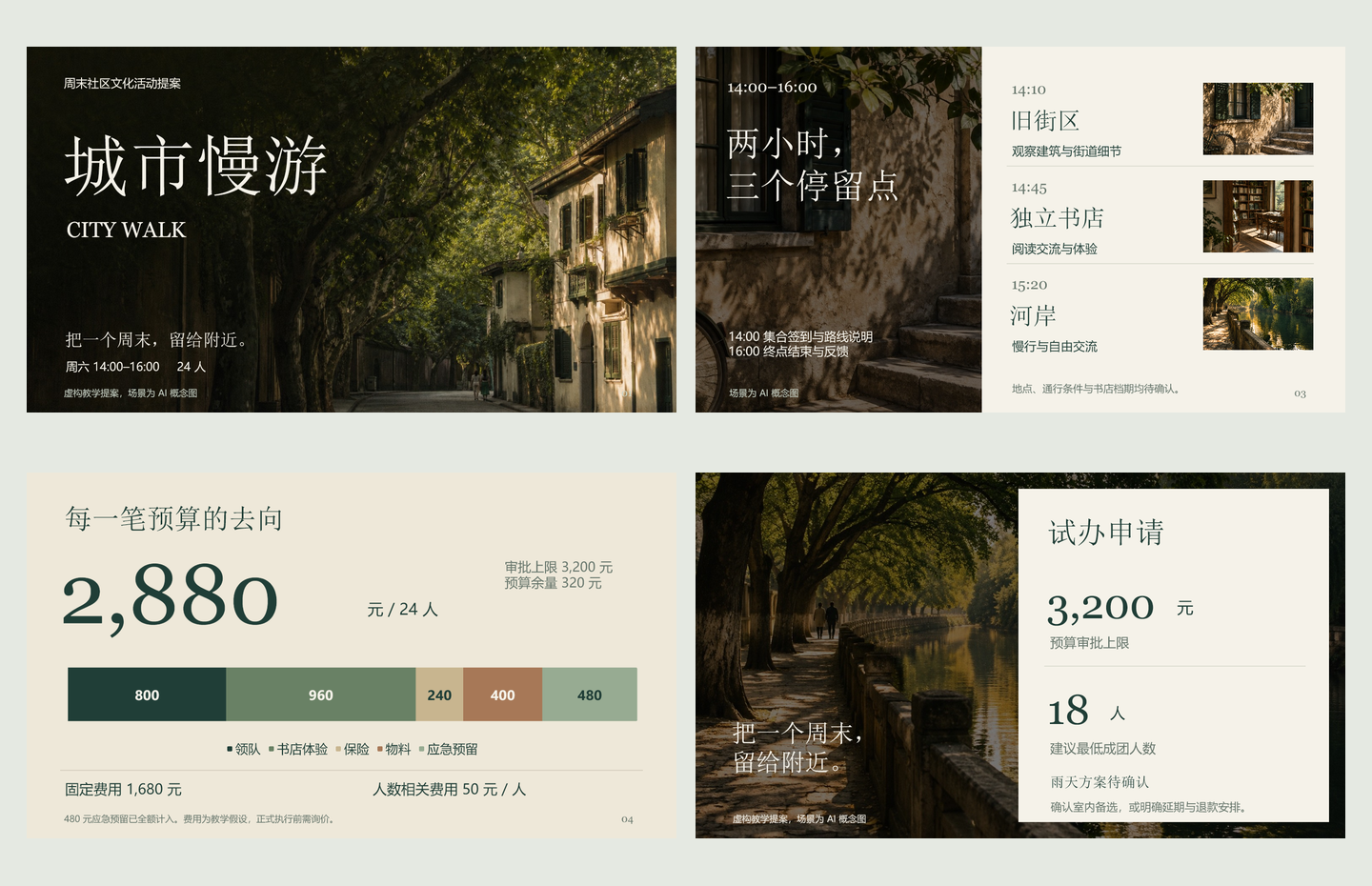The height and width of the screenshot is (886, 1372).
Task: Click the 慢行与自由交流 description
Action: 1055,347
